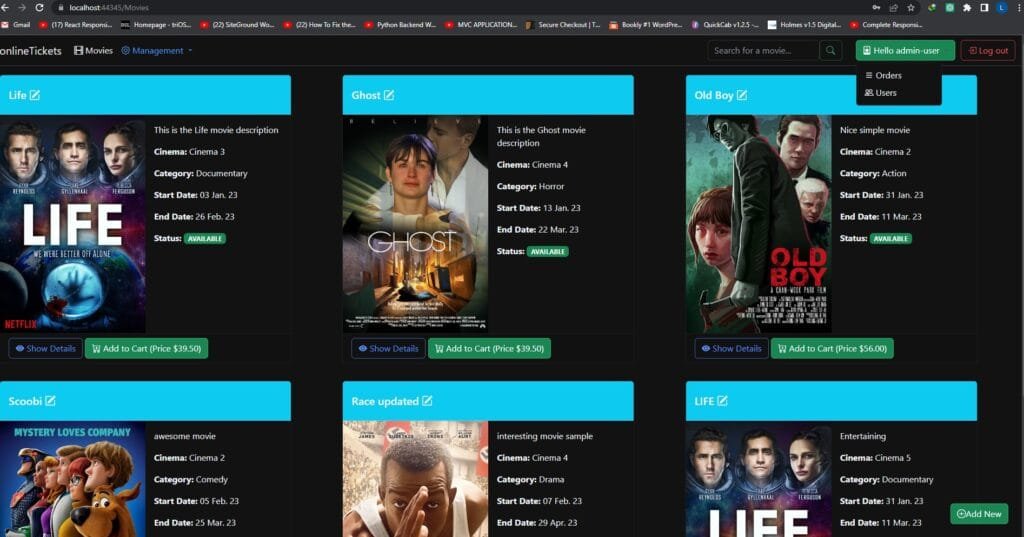Click the Add New button
The height and width of the screenshot is (537, 1024).
click(979, 513)
